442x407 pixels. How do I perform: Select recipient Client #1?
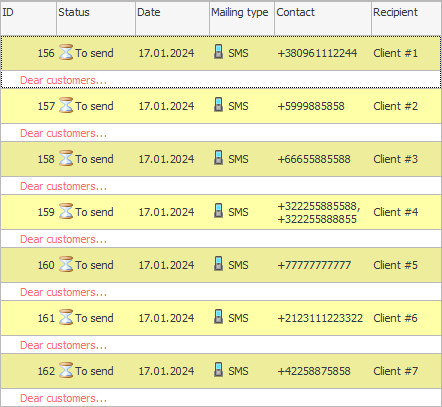(395, 53)
